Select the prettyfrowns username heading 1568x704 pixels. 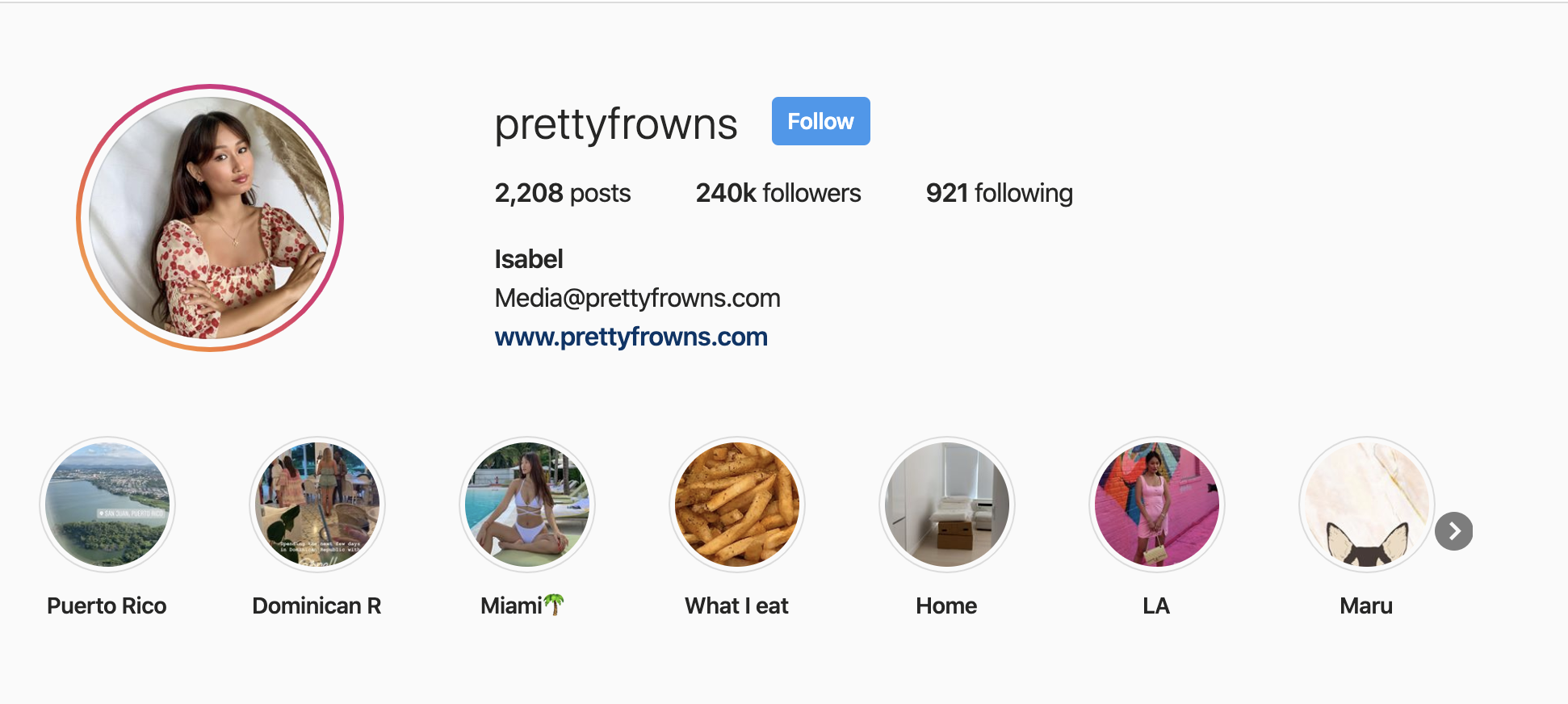coord(616,124)
